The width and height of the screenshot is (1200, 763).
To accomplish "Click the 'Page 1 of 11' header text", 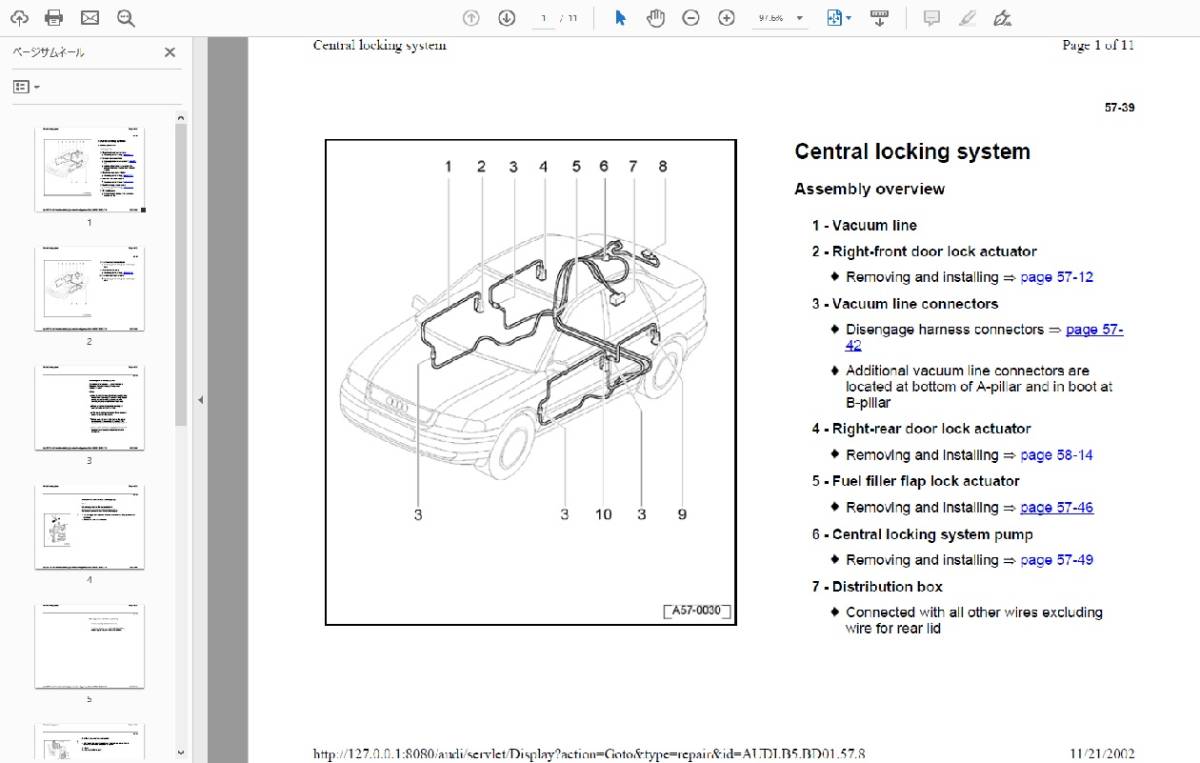I will (x=1098, y=45).
